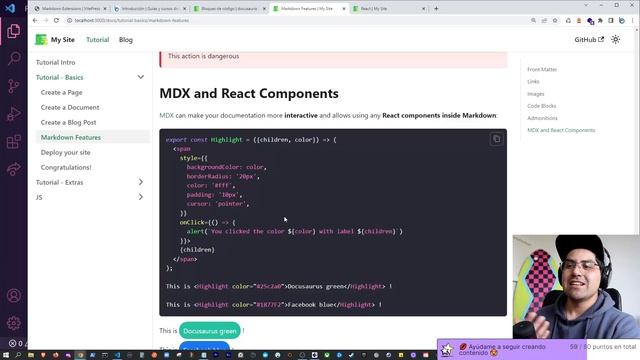The height and width of the screenshot is (360, 640).
Task: Follow the MDX link in paragraph
Action: coord(166,116)
